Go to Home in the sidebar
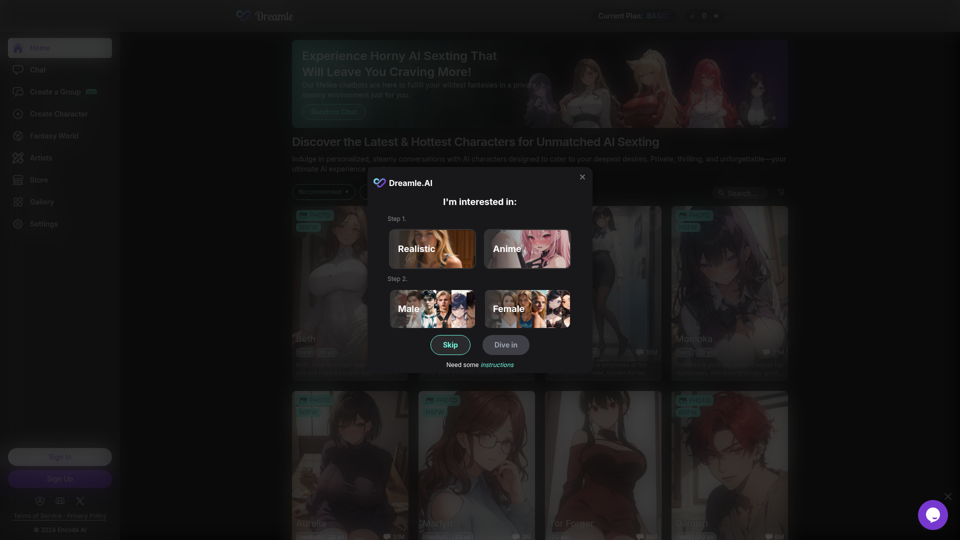Image resolution: width=960 pixels, height=540 pixels. 60,48
